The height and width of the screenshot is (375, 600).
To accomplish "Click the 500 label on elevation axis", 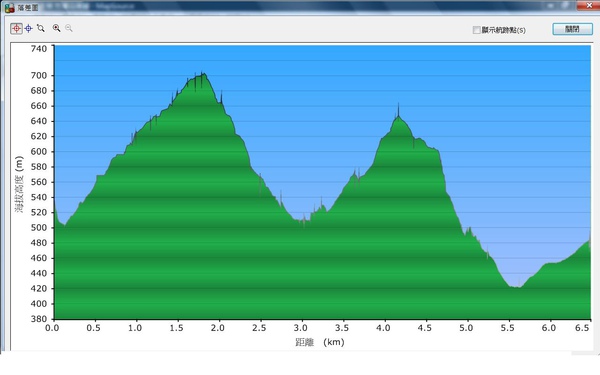I will pyautogui.click(x=39, y=228).
